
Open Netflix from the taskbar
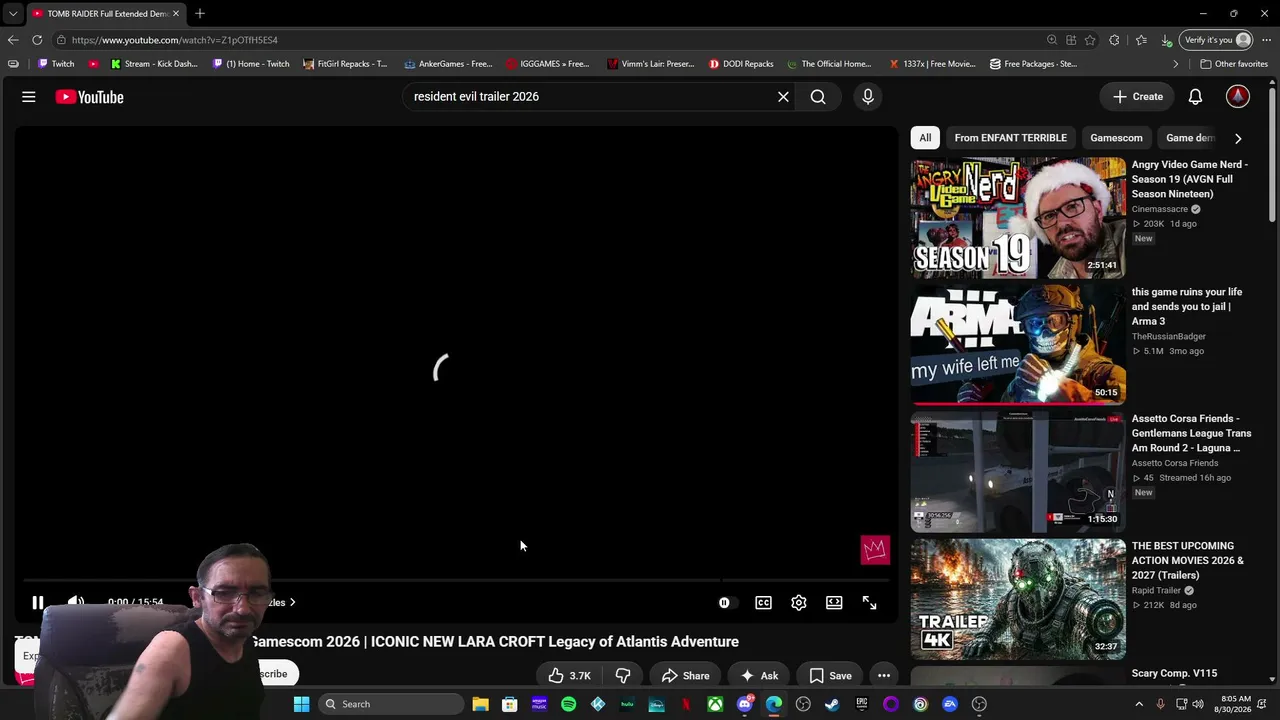pyautogui.click(x=686, y=704)
